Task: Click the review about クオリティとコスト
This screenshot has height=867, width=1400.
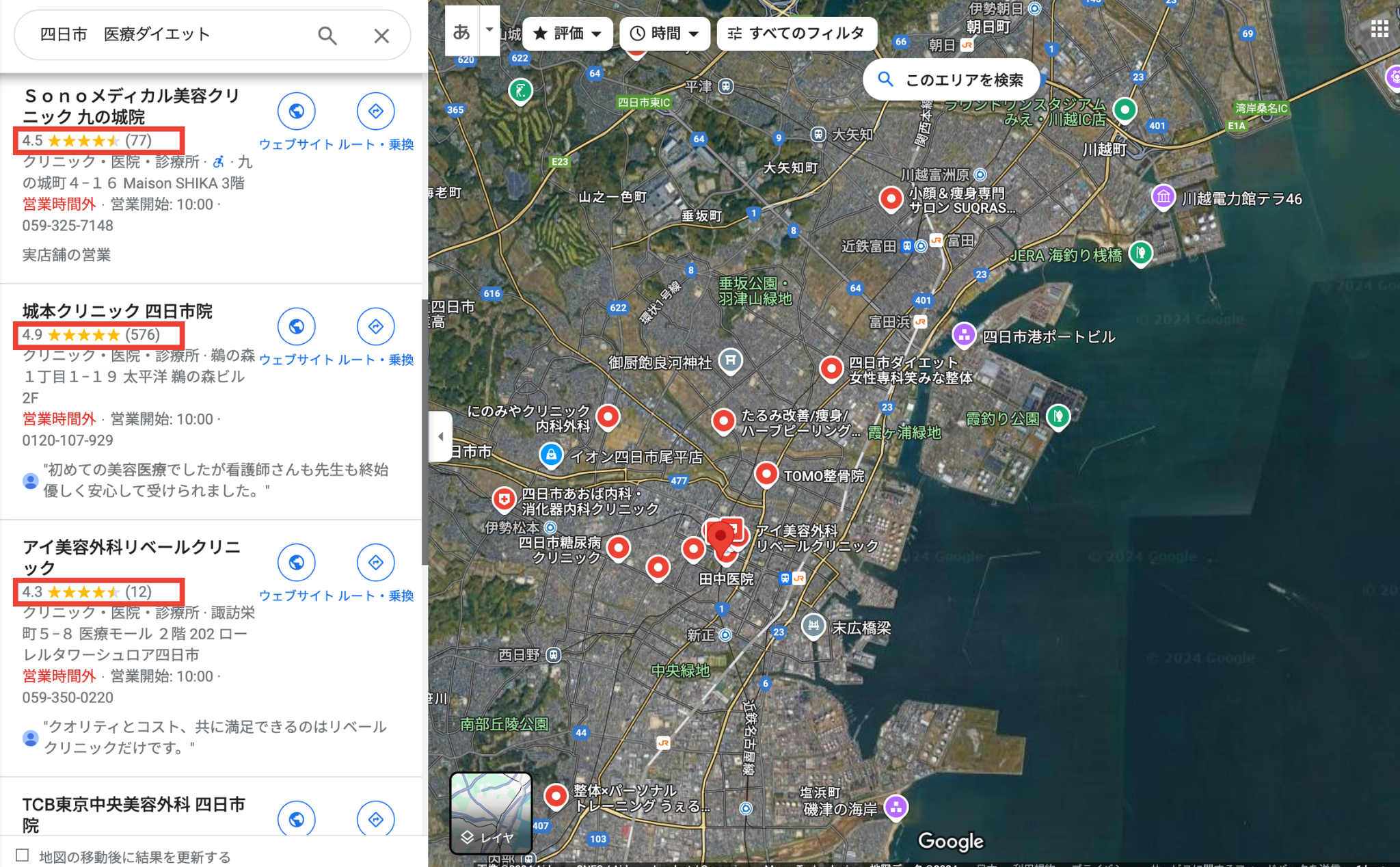Action: click(215, 737)
